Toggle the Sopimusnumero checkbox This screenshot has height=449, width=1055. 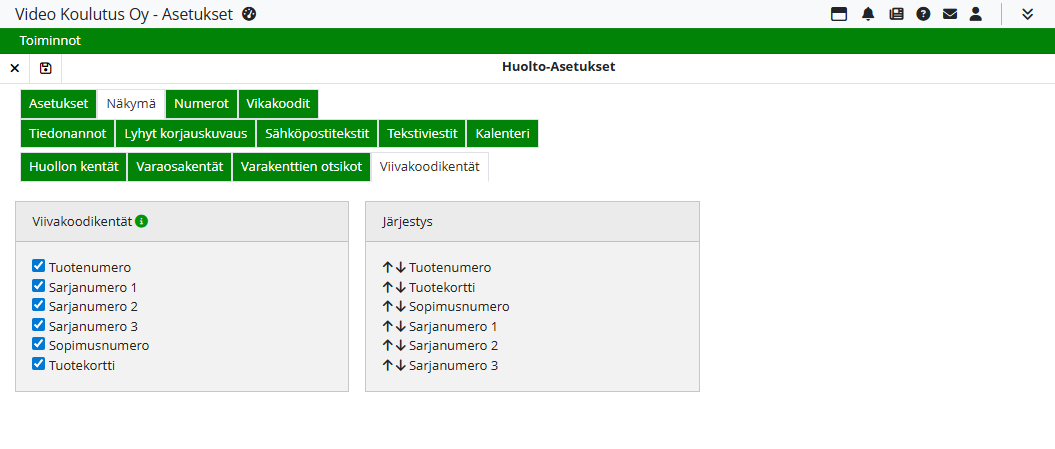[39, 344]
